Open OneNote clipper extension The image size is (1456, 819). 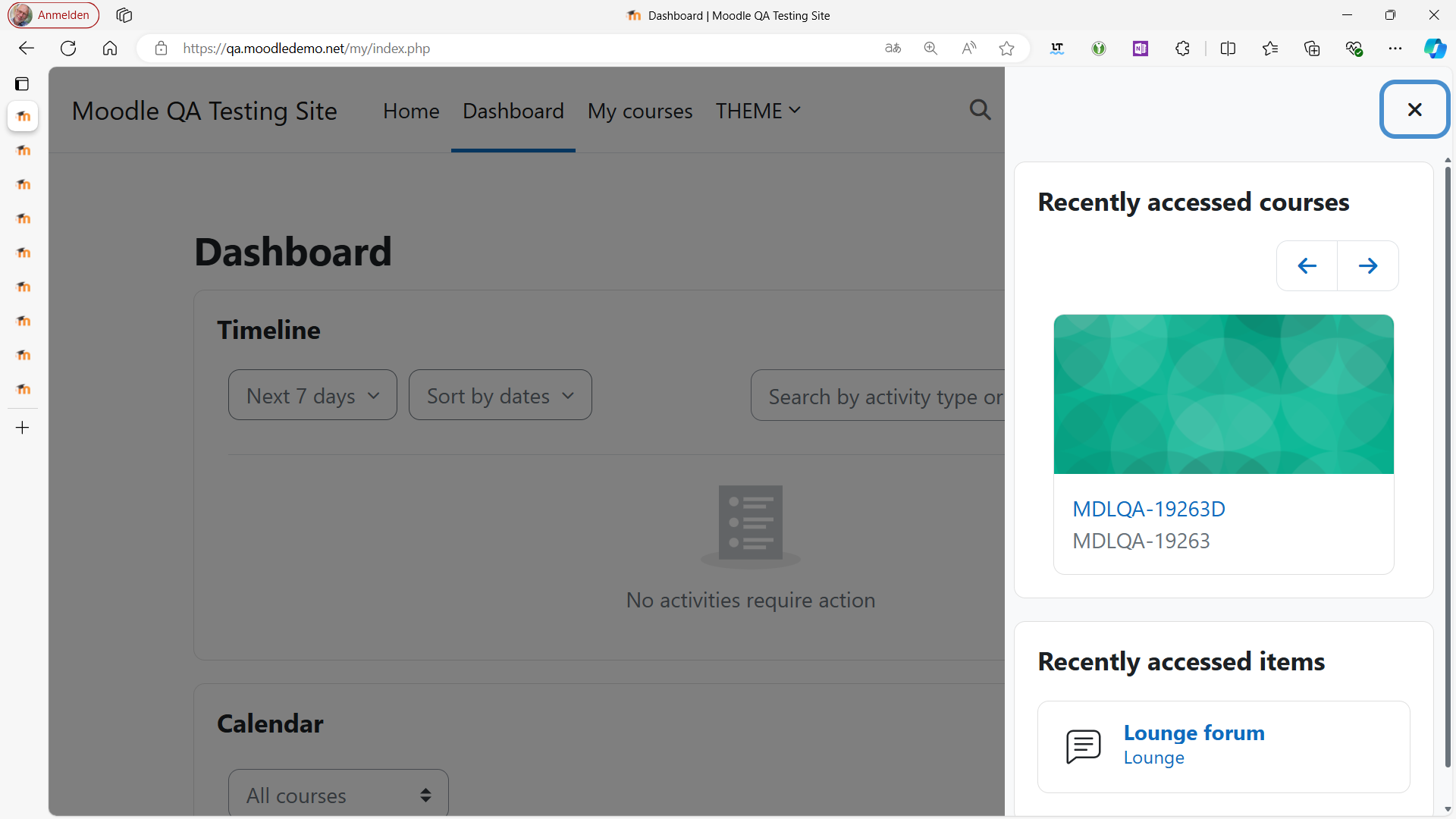click(x=1141, y=49)
